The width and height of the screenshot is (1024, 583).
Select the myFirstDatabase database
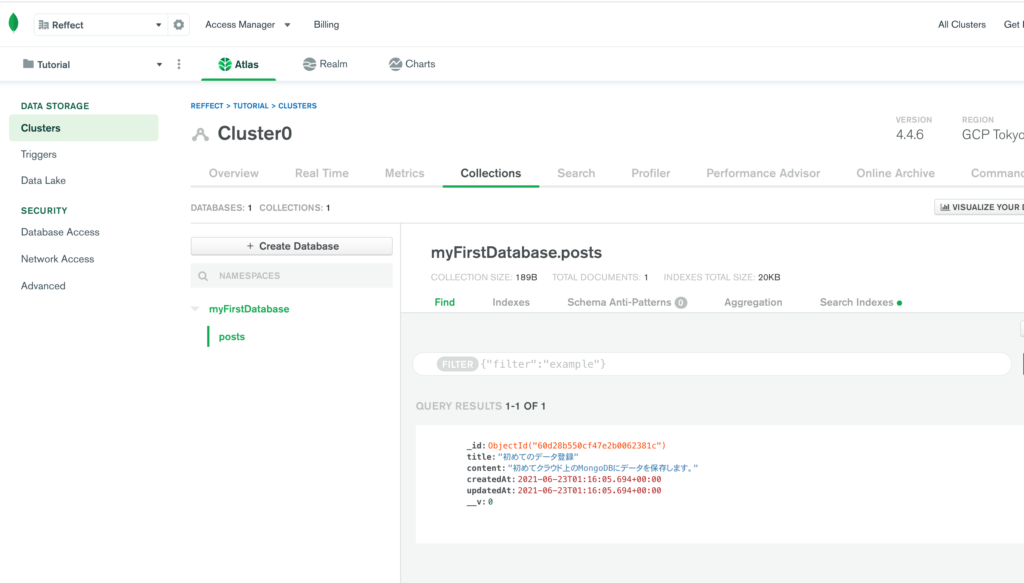[x=249, y=309]
